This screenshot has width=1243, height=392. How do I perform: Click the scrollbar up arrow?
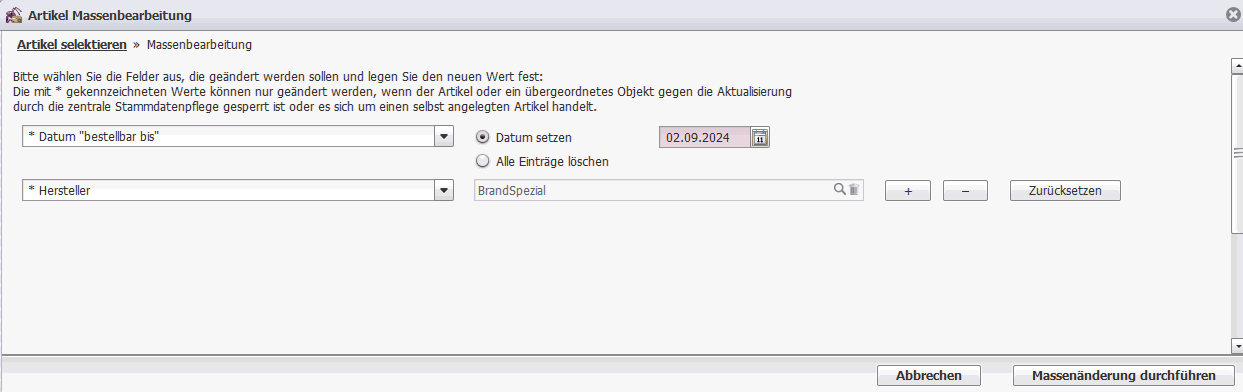point(1236,65)
